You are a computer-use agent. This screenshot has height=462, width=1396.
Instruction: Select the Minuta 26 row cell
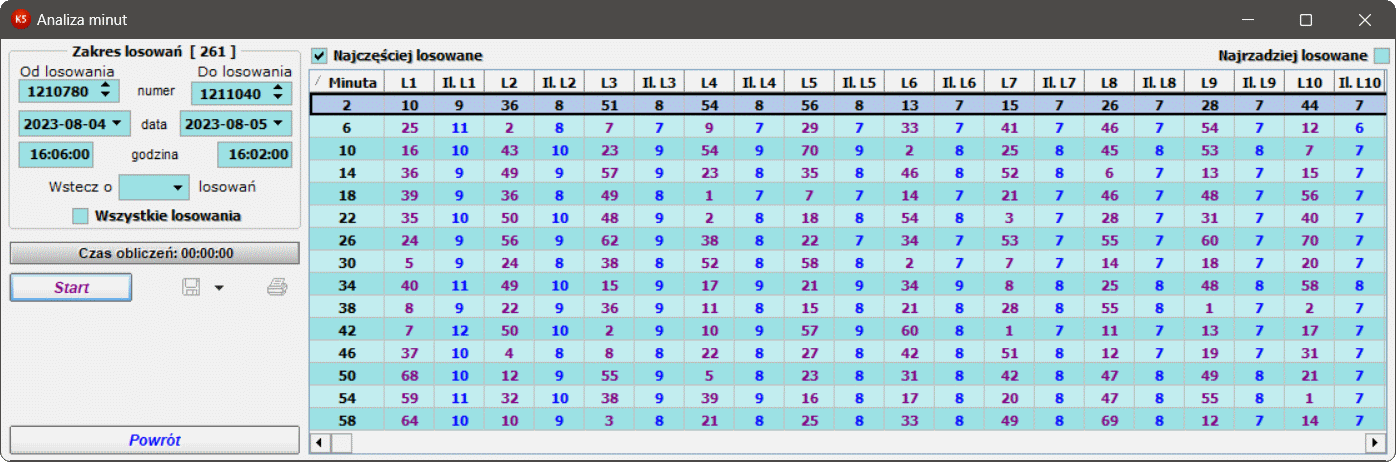(x=346, y=240)
